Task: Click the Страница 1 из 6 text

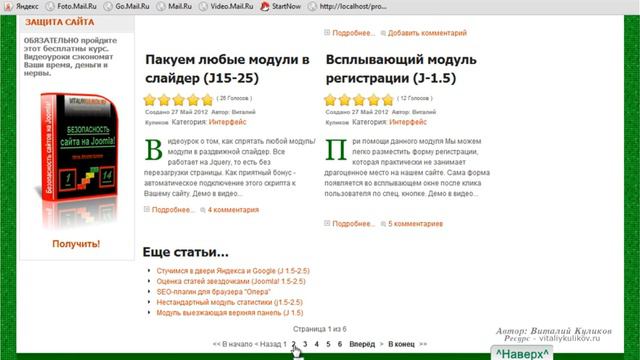Action: pyautogui.click(x=320, y=329)
